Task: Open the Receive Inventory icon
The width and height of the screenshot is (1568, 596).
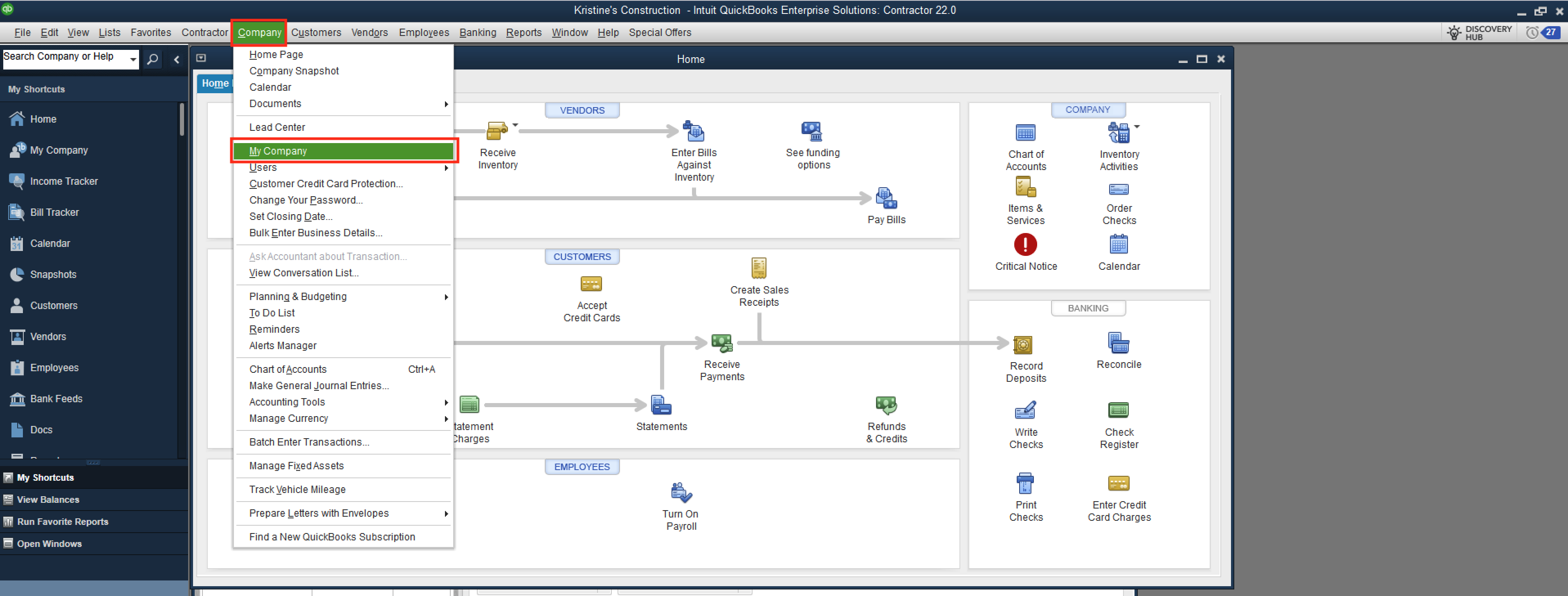Action: (x=497, y=131)
